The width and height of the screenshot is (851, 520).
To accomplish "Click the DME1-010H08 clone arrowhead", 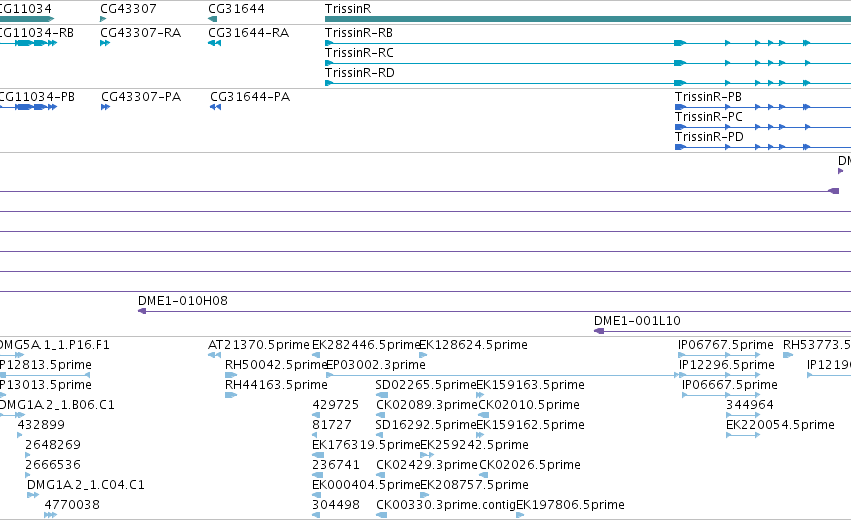I will coord(142,311).
